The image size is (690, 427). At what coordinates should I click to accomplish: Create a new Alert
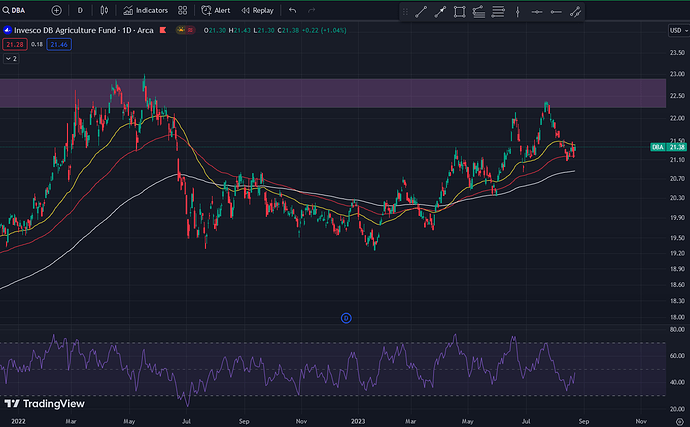coord(215,10)
